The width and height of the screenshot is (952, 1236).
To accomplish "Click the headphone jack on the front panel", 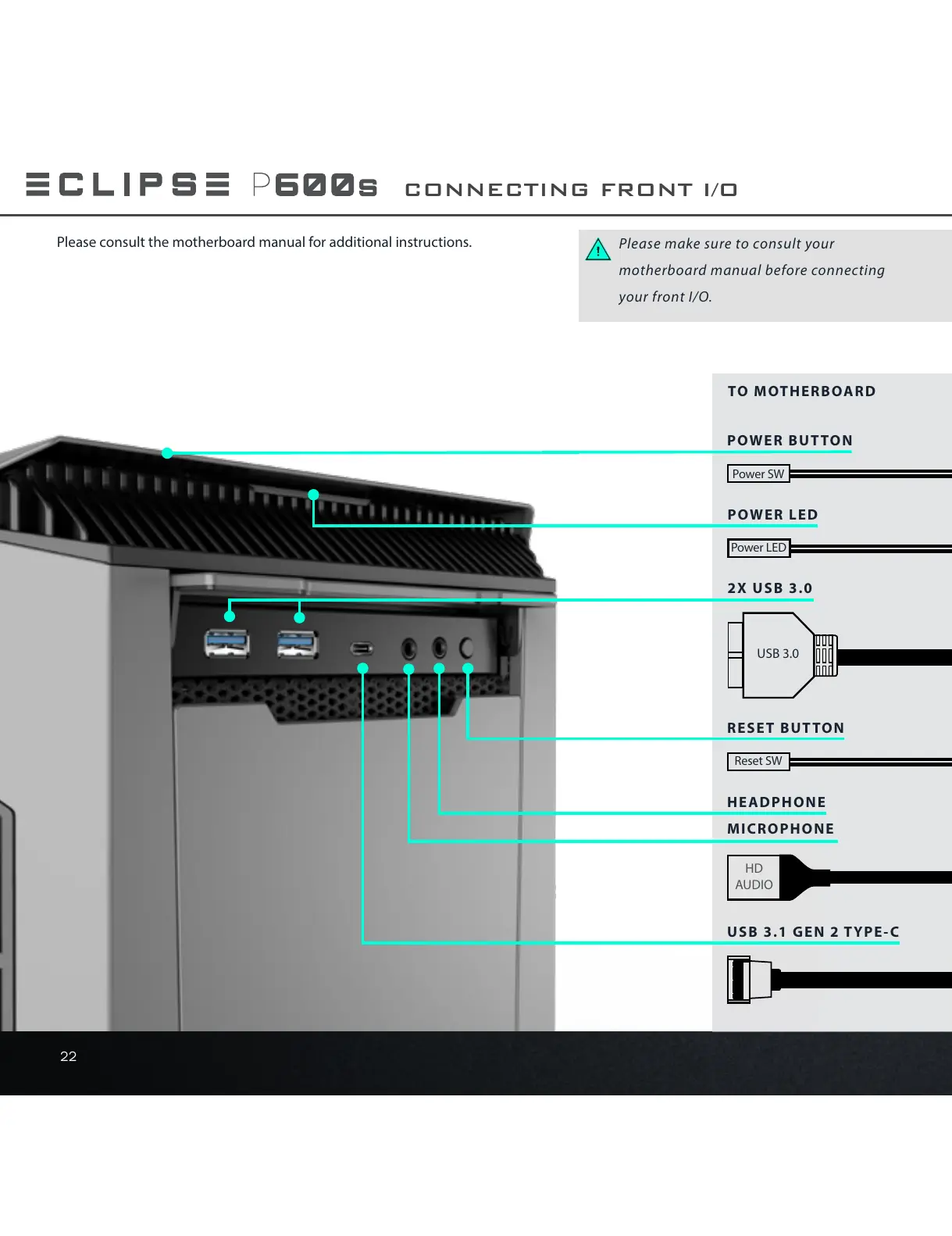I will click(439, 647).
